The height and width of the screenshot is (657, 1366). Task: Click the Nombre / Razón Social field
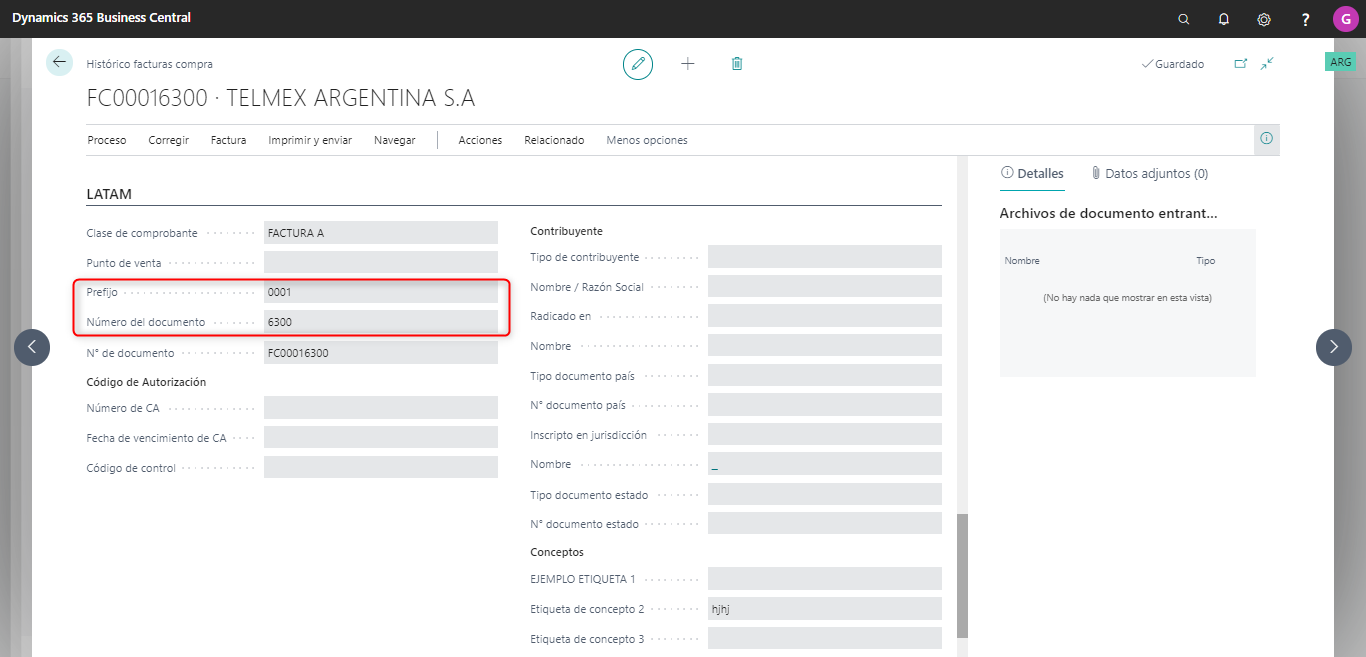coord(825,287)
